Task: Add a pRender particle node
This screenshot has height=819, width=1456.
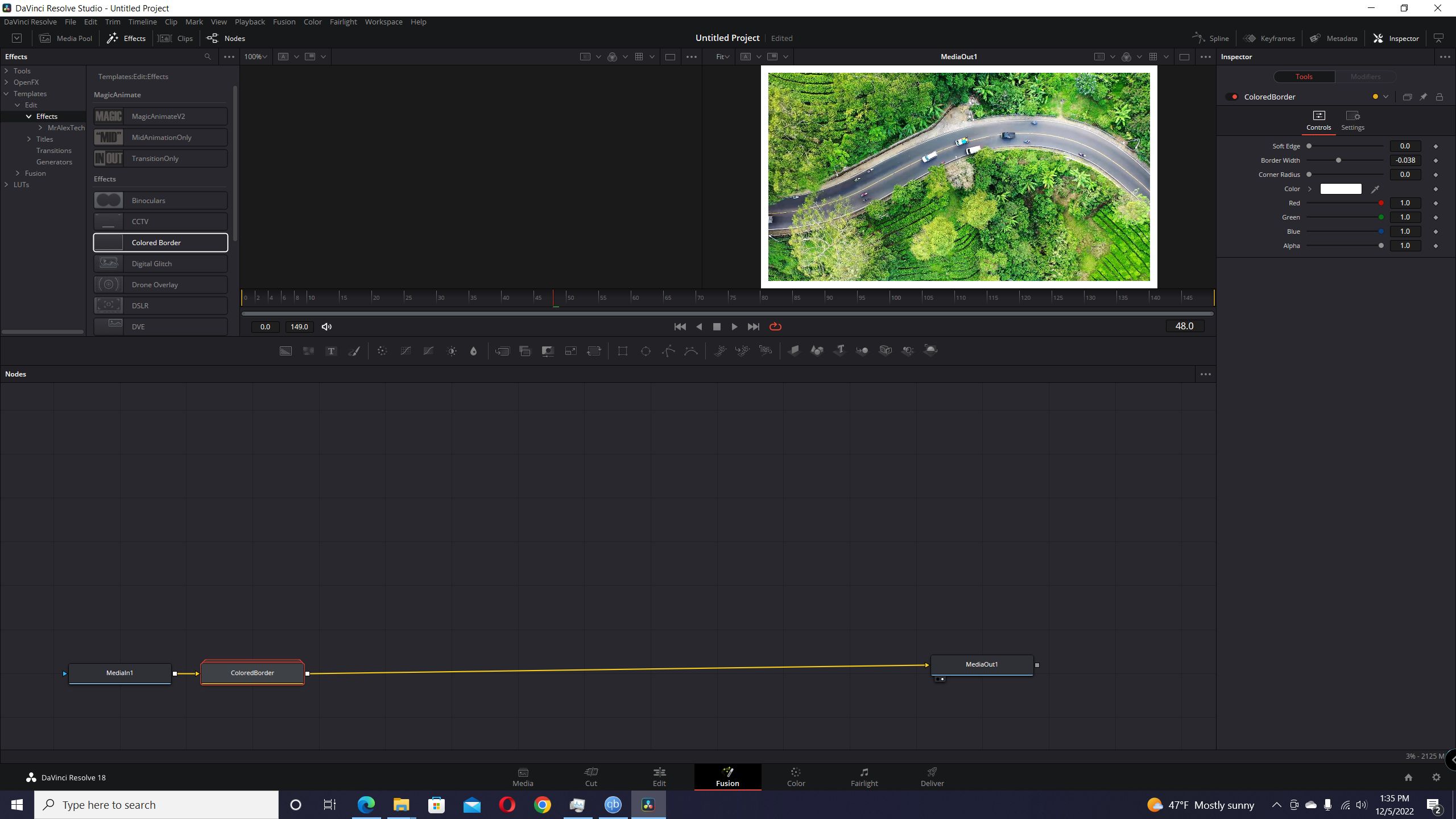Action: coord(766,351)
